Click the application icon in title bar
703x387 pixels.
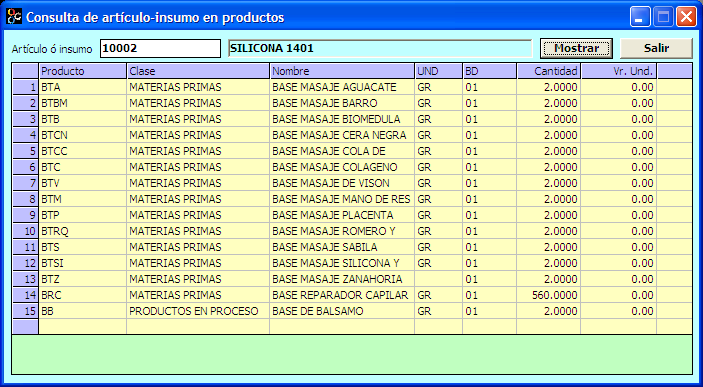[x=14, y=17]
